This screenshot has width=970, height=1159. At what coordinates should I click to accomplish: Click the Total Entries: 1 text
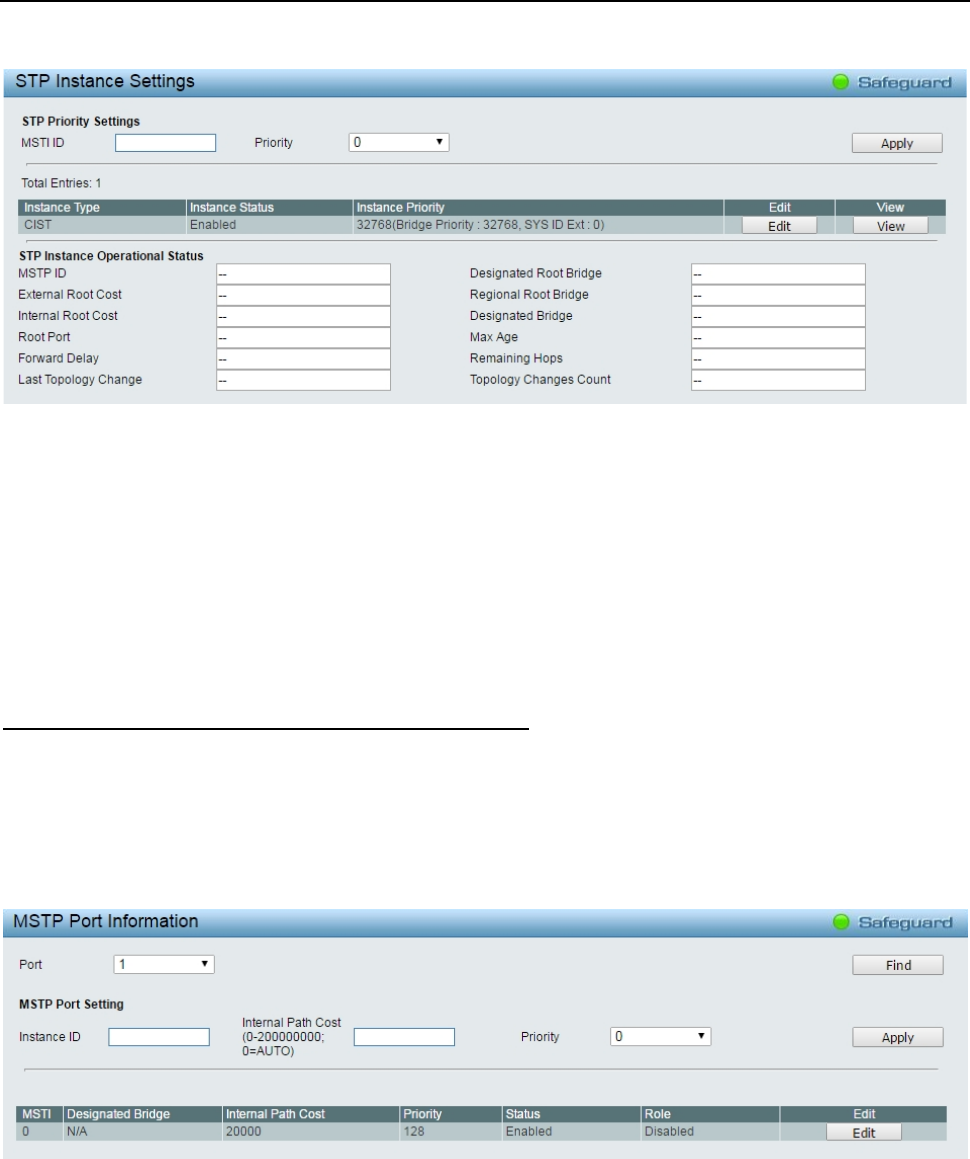coord(61,183)
